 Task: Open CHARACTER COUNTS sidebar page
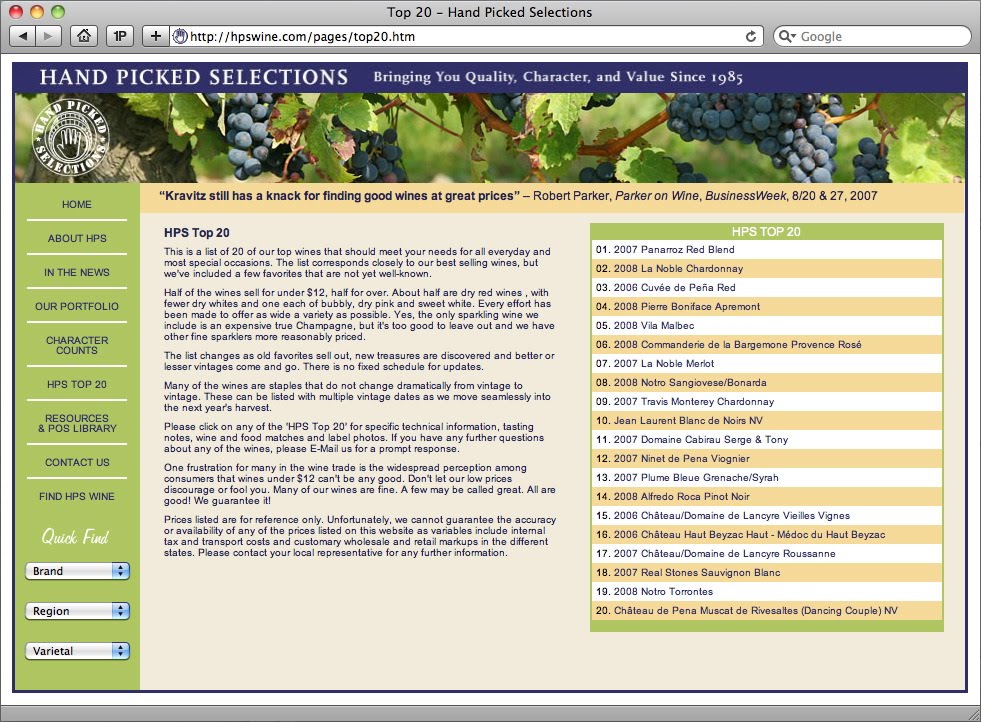pos(77,345)
